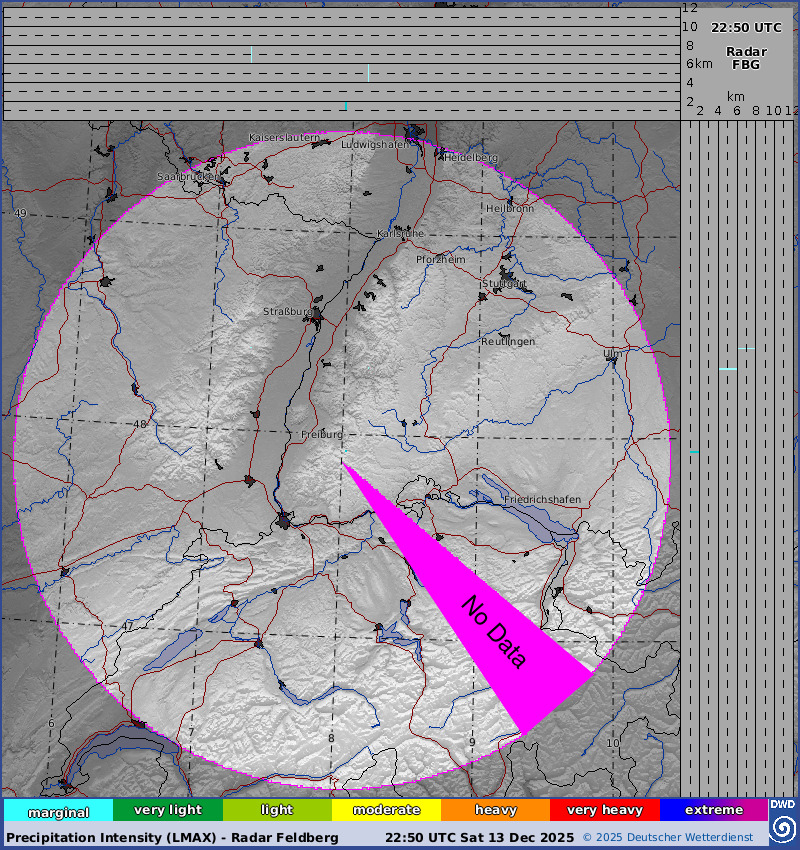Click the Straßburg city label
Viewport: 800px width, 850px height.
click(x=289, y=312)
